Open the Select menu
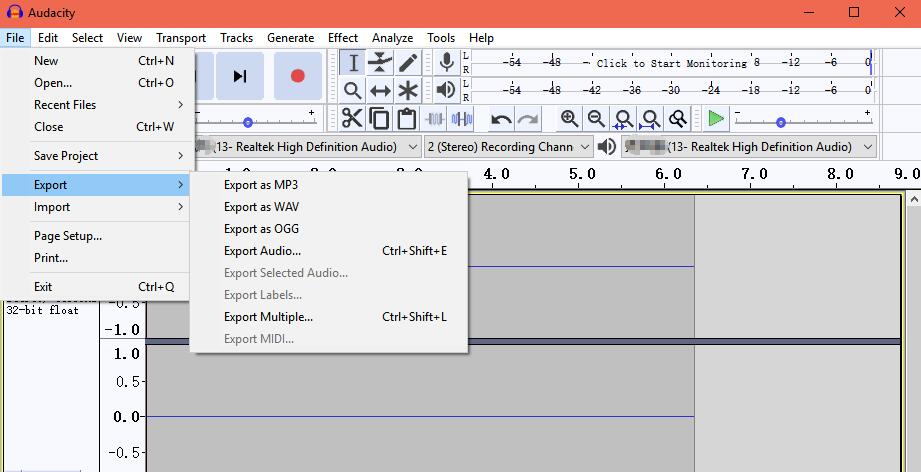Viewport: 921px width, 472px height. [x=88, y=38]
